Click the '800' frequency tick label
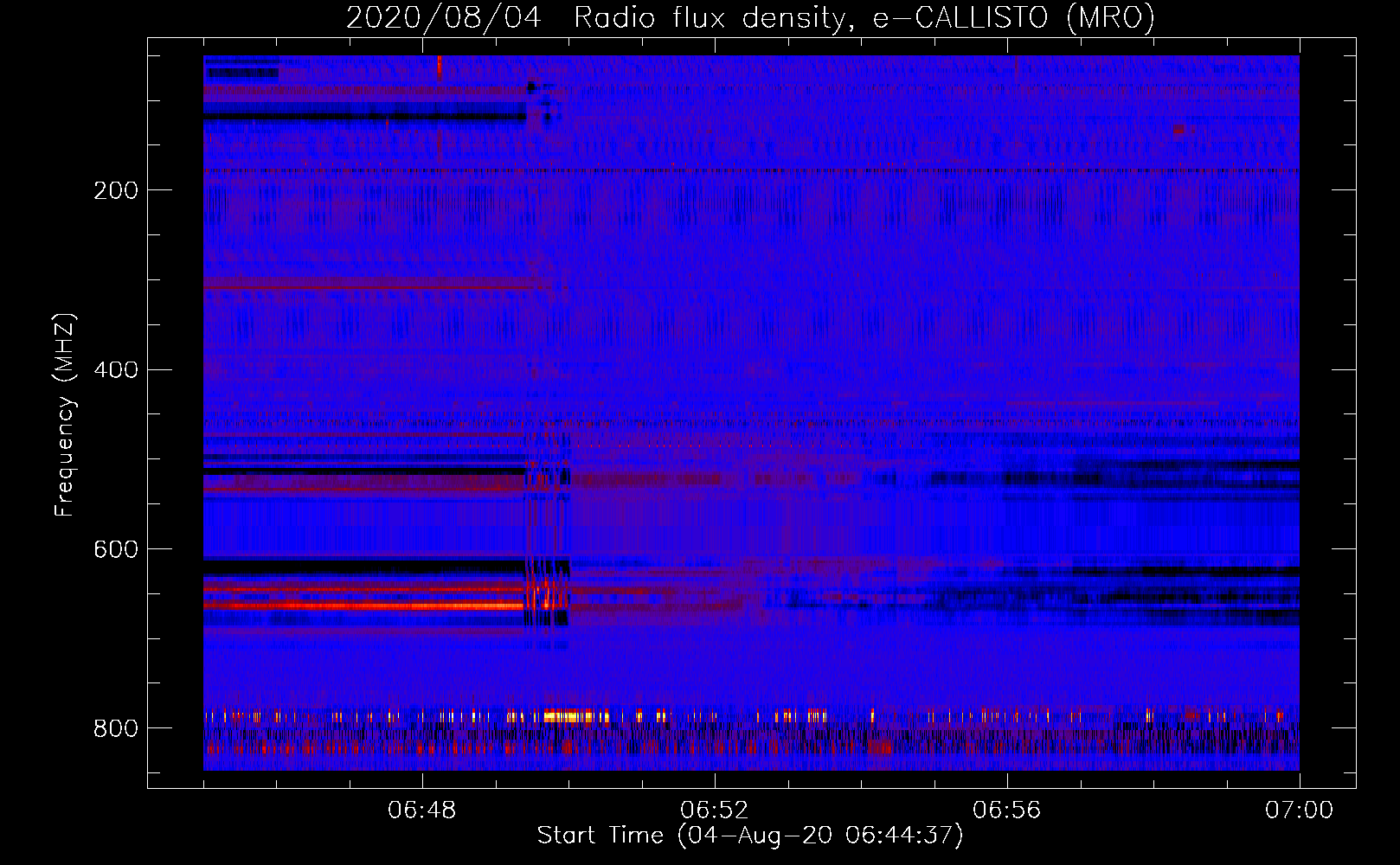The image size is (1400, 865). tap(115, 729)
